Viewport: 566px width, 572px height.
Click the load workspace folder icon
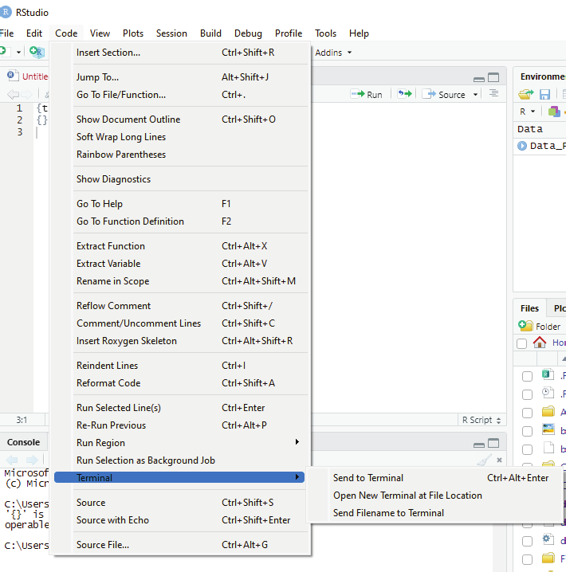pos(526,94)
